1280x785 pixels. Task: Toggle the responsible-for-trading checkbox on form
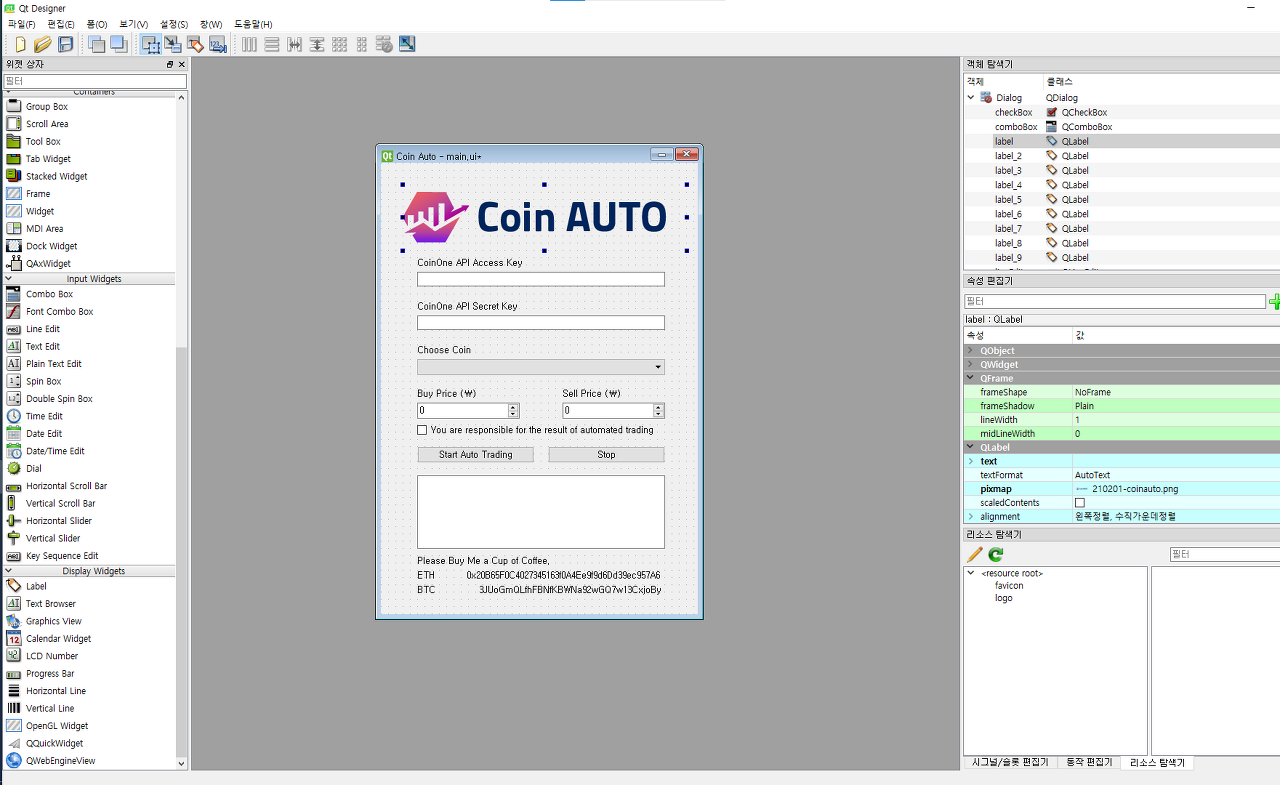tap(422, 430)
